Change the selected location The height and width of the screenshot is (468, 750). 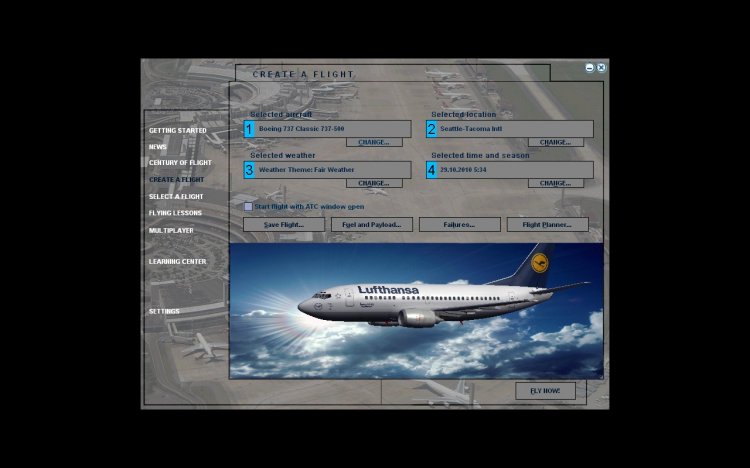556,142
